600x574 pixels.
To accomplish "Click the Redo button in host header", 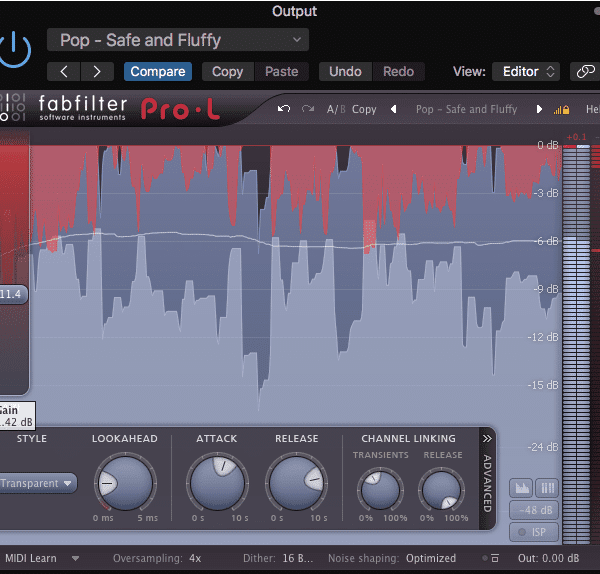I will click(x=399, y=72).
